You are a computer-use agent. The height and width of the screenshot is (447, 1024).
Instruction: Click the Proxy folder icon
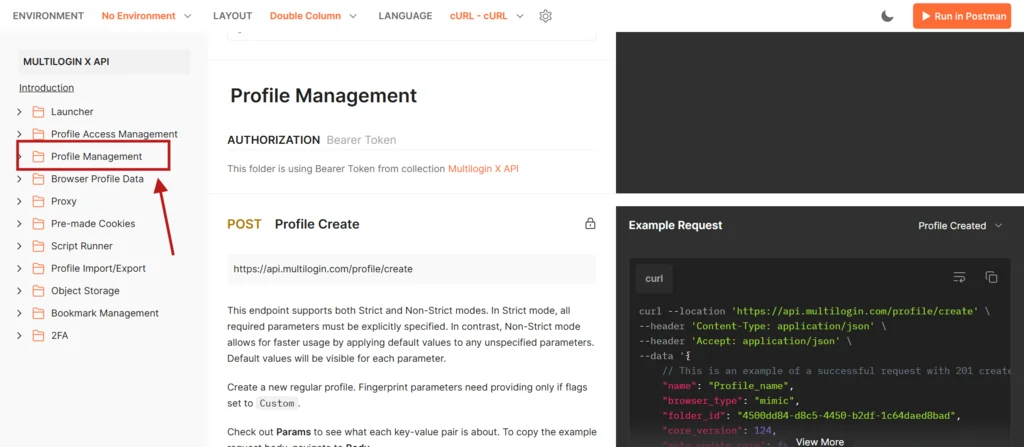[x=38, y=201]
